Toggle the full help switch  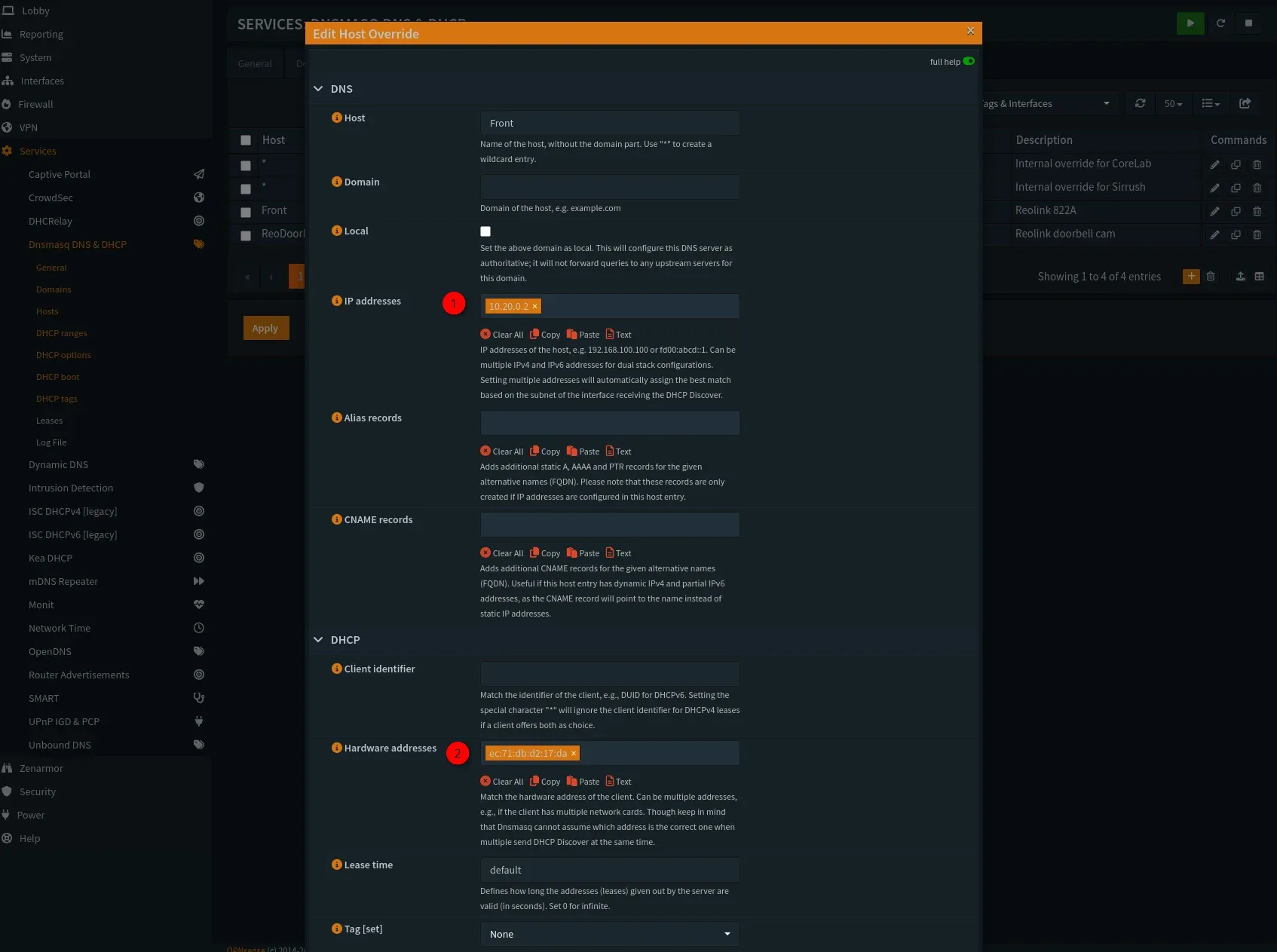coord(969,61)
